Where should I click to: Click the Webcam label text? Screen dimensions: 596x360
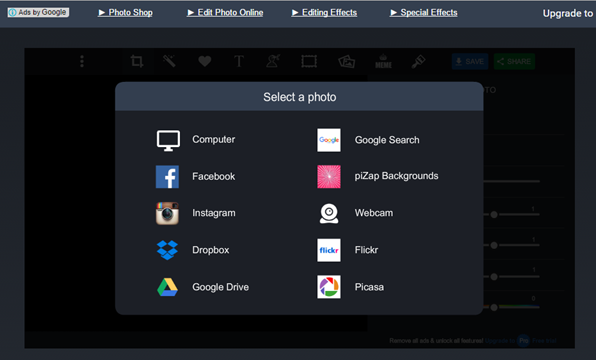(x=374, y=213)
